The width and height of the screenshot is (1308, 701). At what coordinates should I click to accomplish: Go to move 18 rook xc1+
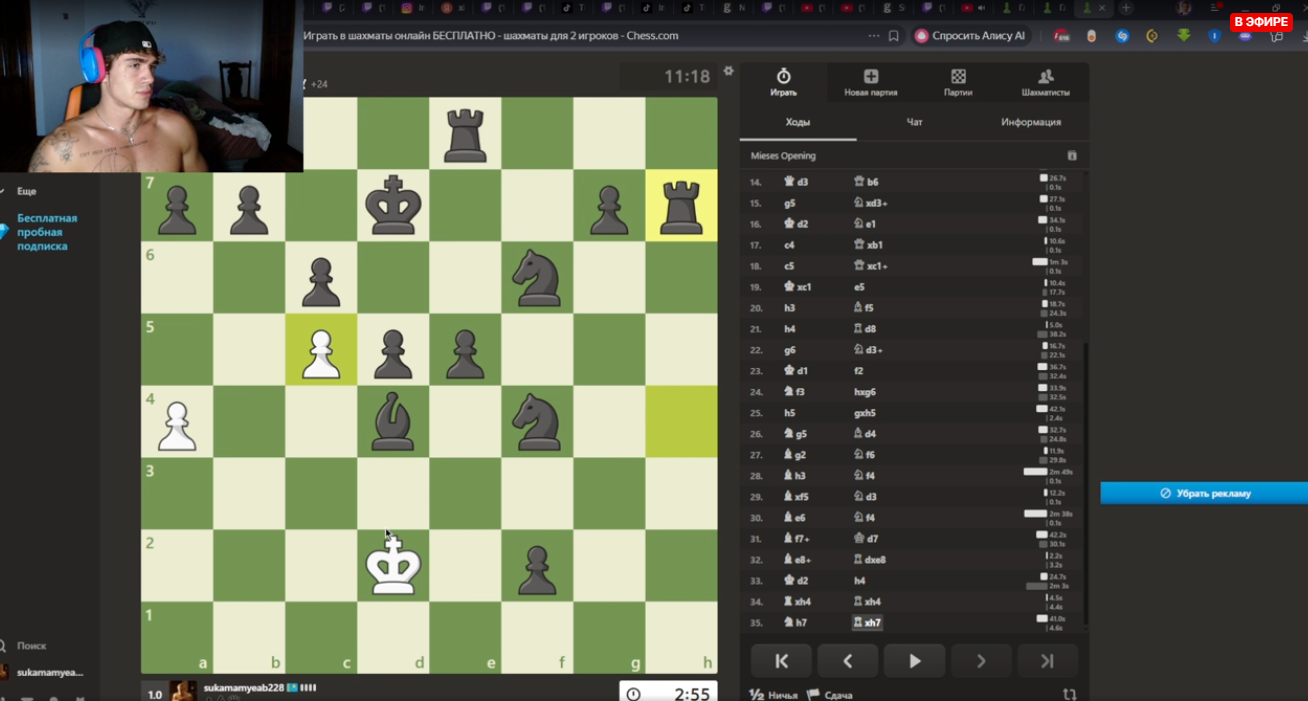click(870, 265)
